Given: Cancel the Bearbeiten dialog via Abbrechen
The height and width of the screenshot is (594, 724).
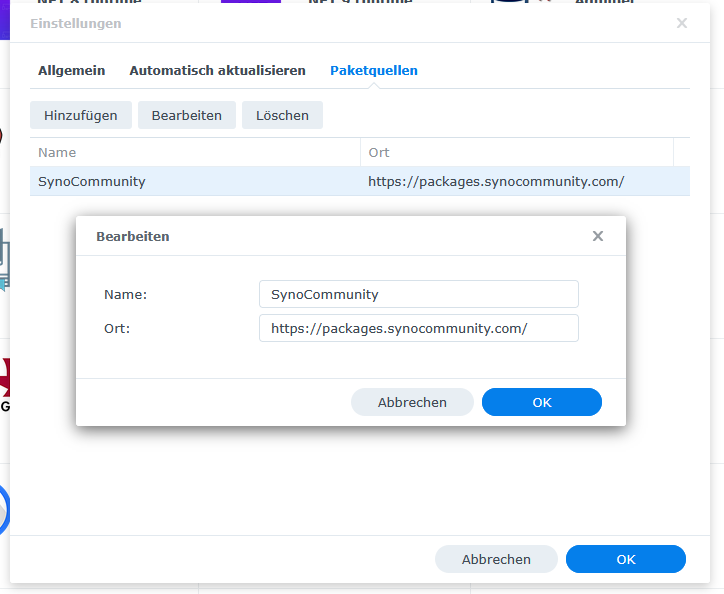Looking at the screenshot, I should pyautogui.click(x=412, y=402).
